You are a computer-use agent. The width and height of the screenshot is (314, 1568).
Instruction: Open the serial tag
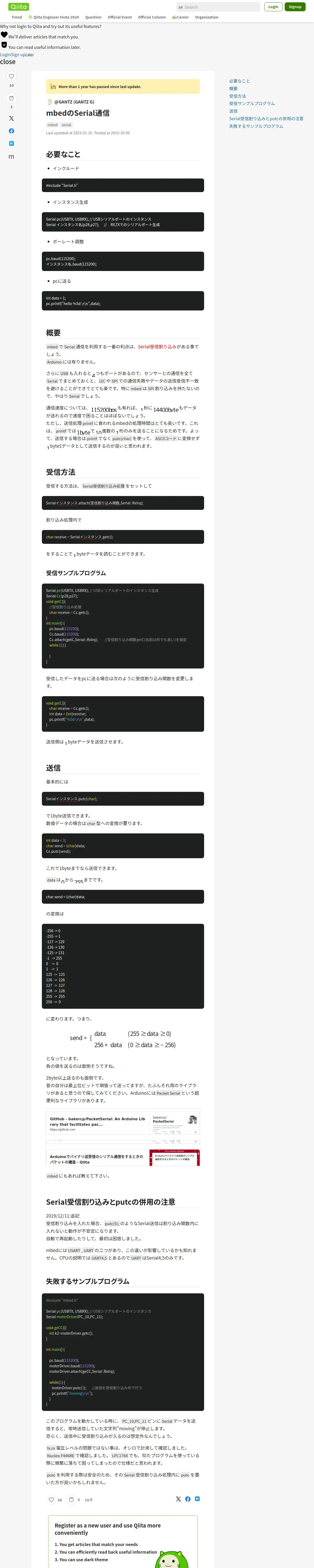click(x=66, y=125)
